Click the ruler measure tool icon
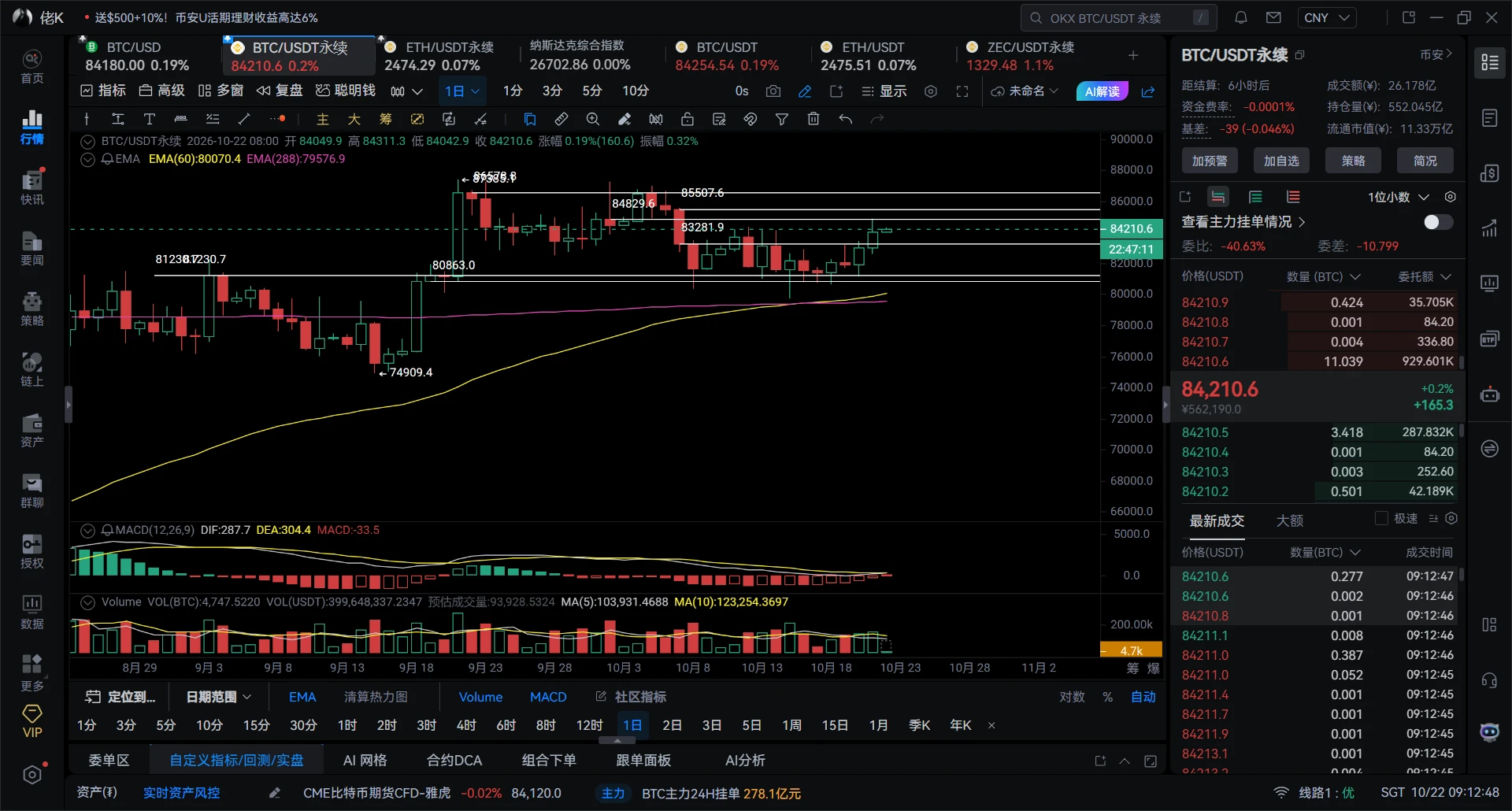The image size is (1512, 811). pos(561,119)
